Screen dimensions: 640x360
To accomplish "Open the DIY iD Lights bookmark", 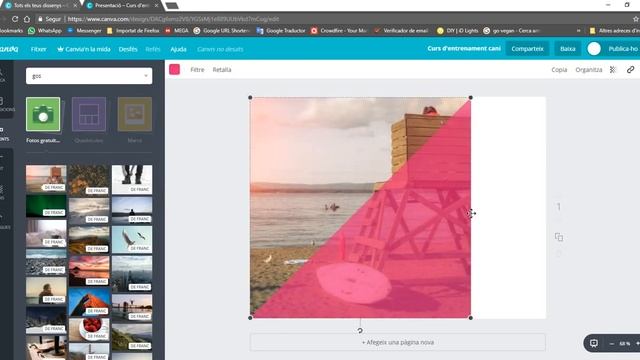I will (458, 31).
